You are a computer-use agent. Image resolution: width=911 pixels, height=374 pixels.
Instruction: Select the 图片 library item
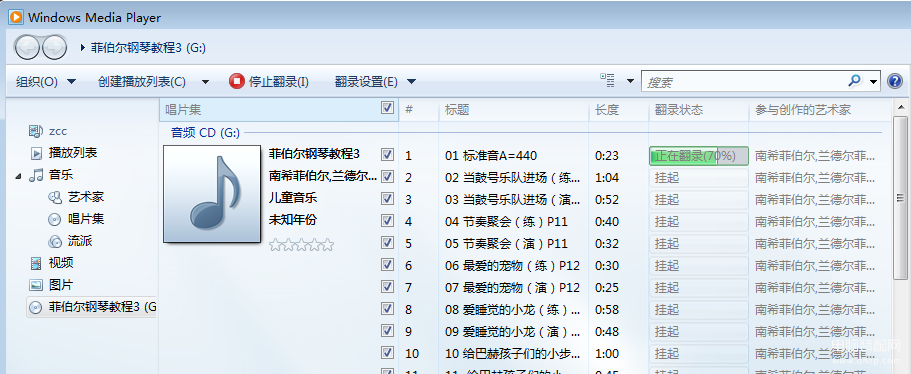(61, 285)
